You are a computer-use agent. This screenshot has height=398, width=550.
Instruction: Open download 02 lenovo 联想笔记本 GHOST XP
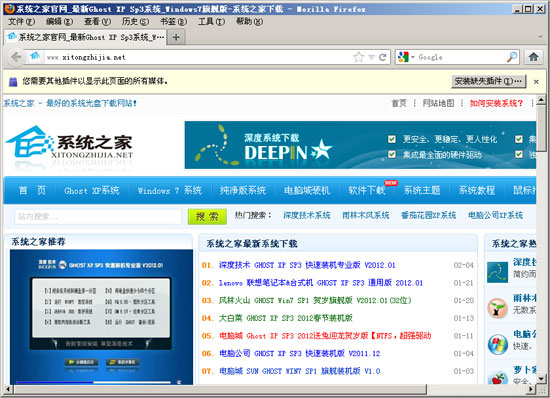pos(321,283)
